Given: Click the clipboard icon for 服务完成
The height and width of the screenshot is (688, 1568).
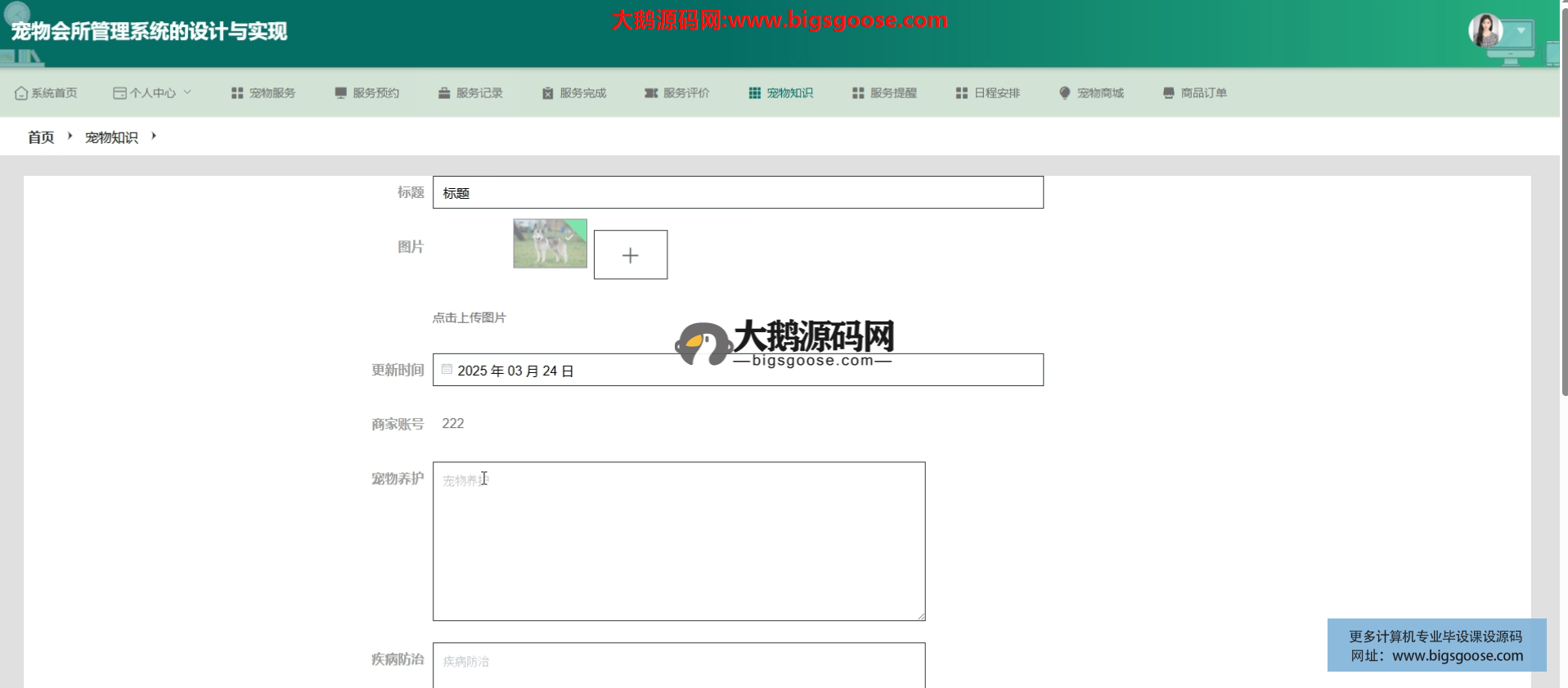Looking at the screenshot, I should pyautogui.click(x=547, y=93).
